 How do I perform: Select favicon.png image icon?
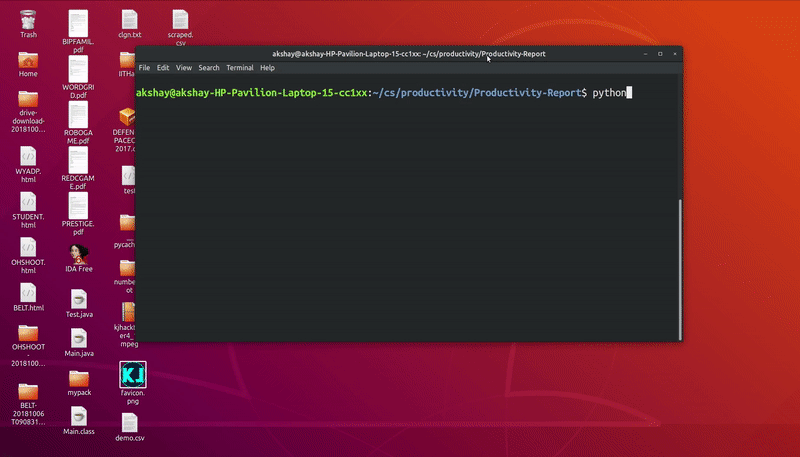click(133, 374)
